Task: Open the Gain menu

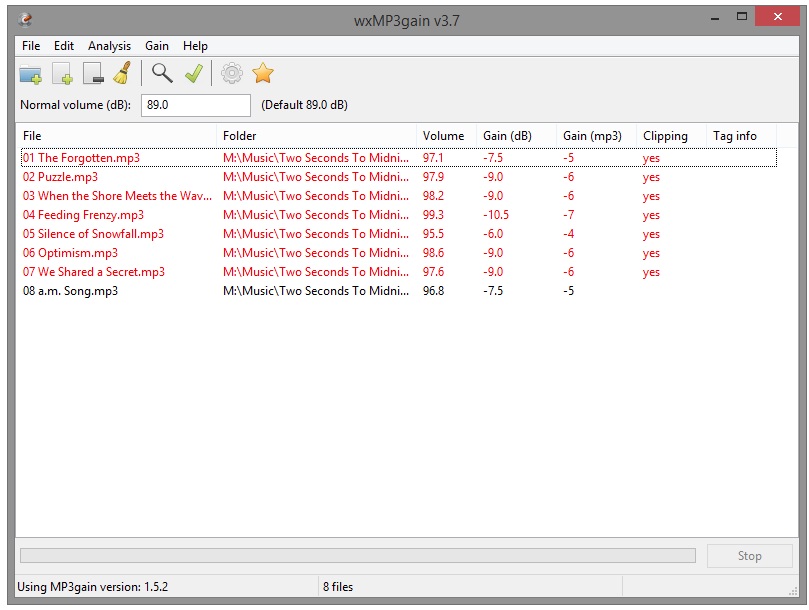Action: [157, 46]
